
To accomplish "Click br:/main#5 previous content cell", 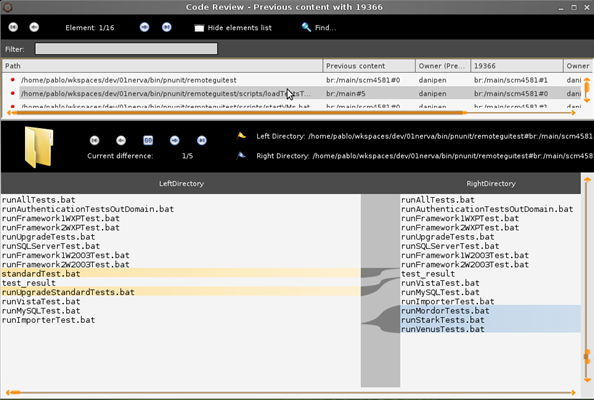I will point(346,94).
